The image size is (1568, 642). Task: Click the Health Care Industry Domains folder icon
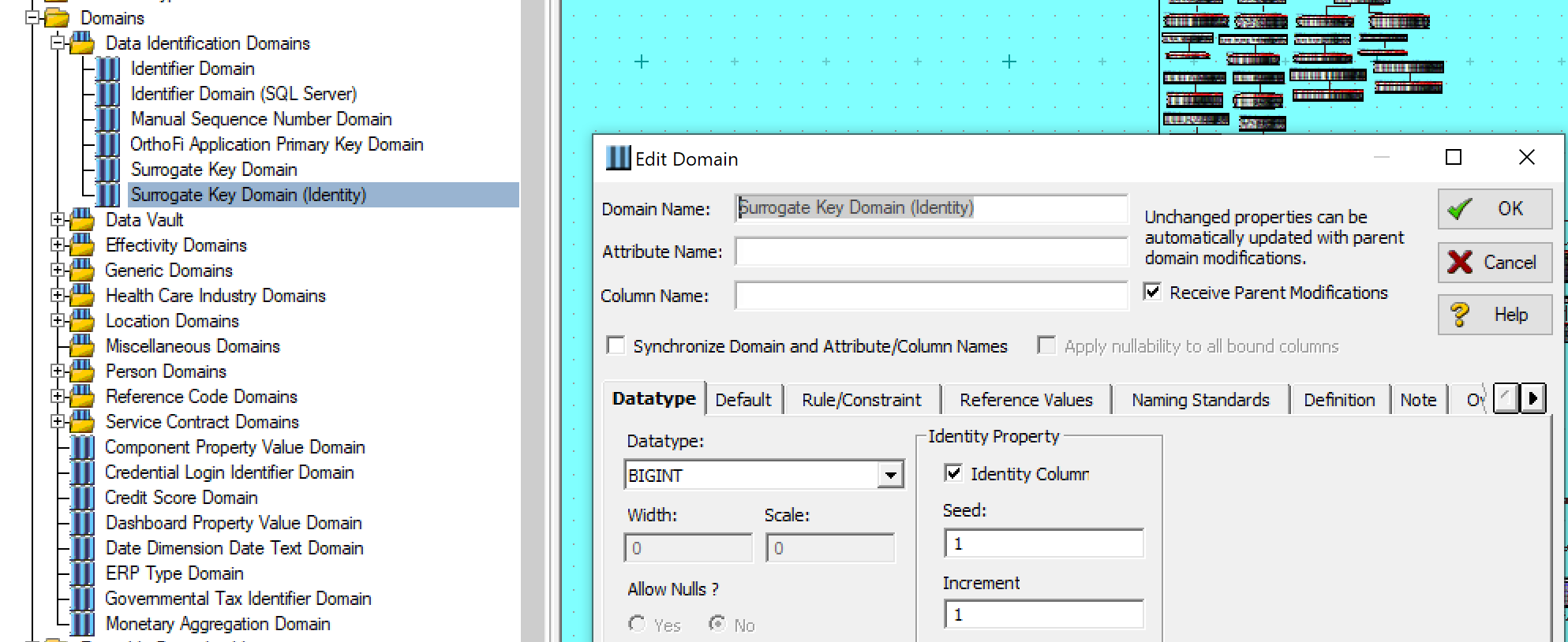tap(82, 296)
